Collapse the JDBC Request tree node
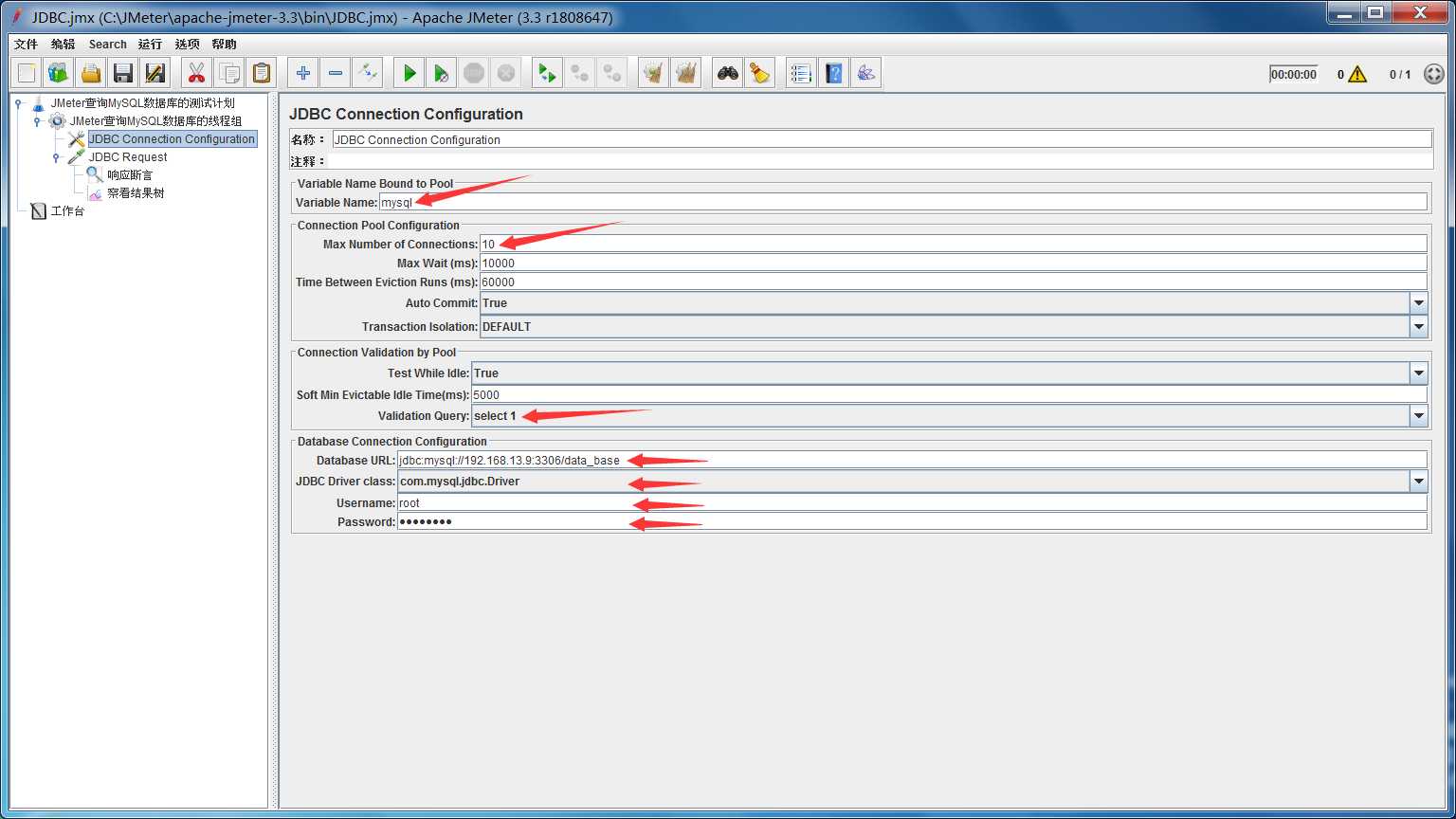1456x819 pixels. coord(56,157)
